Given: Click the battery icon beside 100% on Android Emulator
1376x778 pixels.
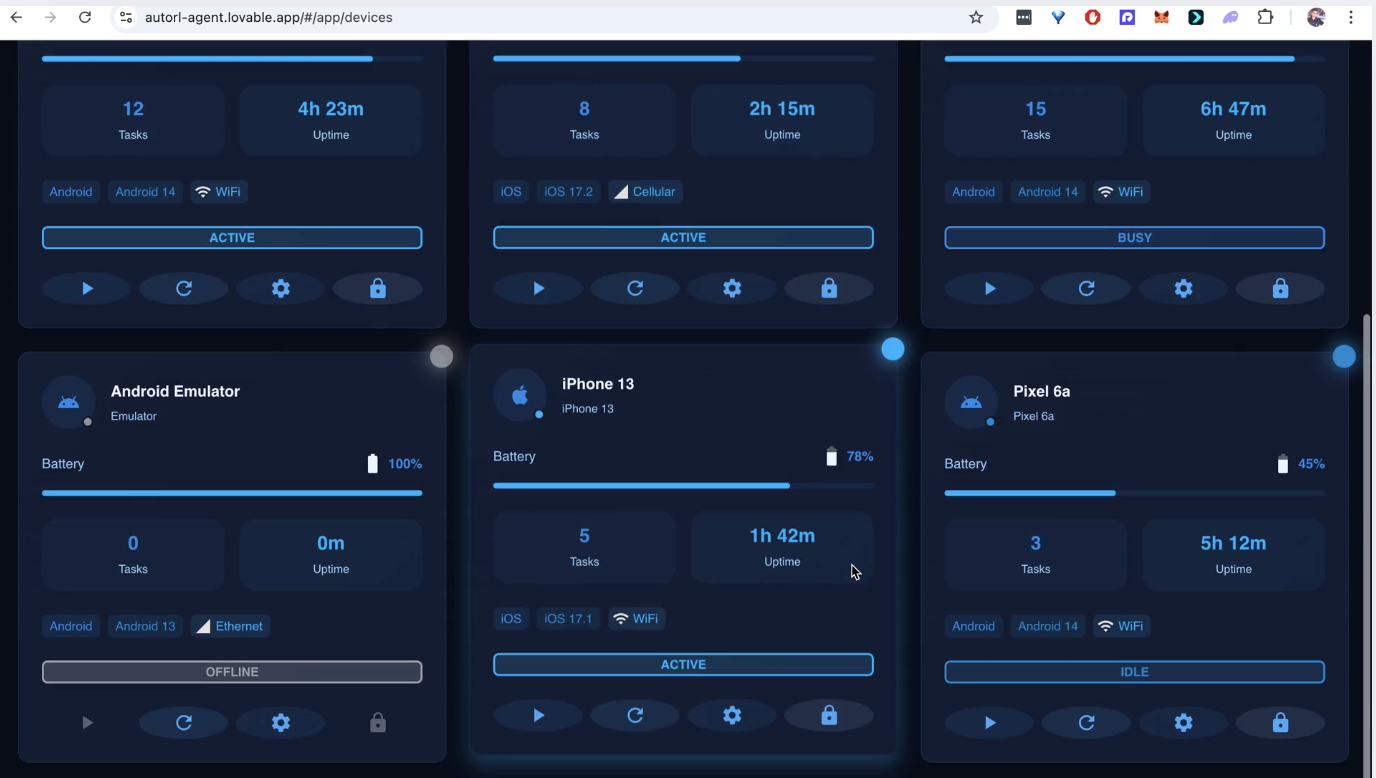Looking at the screenshot, I should point(372,464).
